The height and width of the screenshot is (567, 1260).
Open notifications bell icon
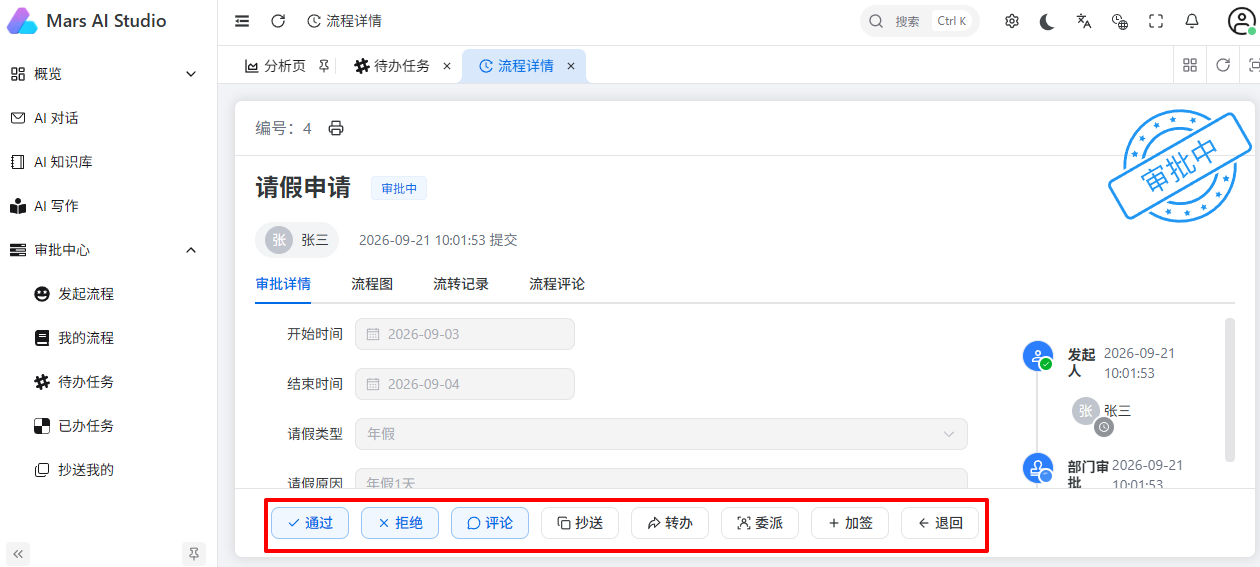[1192, 21]
